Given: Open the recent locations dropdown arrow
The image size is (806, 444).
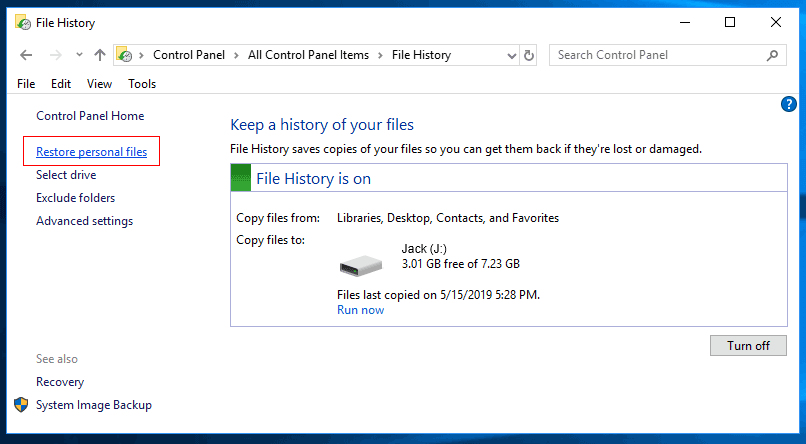Looking at the screenshot, I should point(79,54).
